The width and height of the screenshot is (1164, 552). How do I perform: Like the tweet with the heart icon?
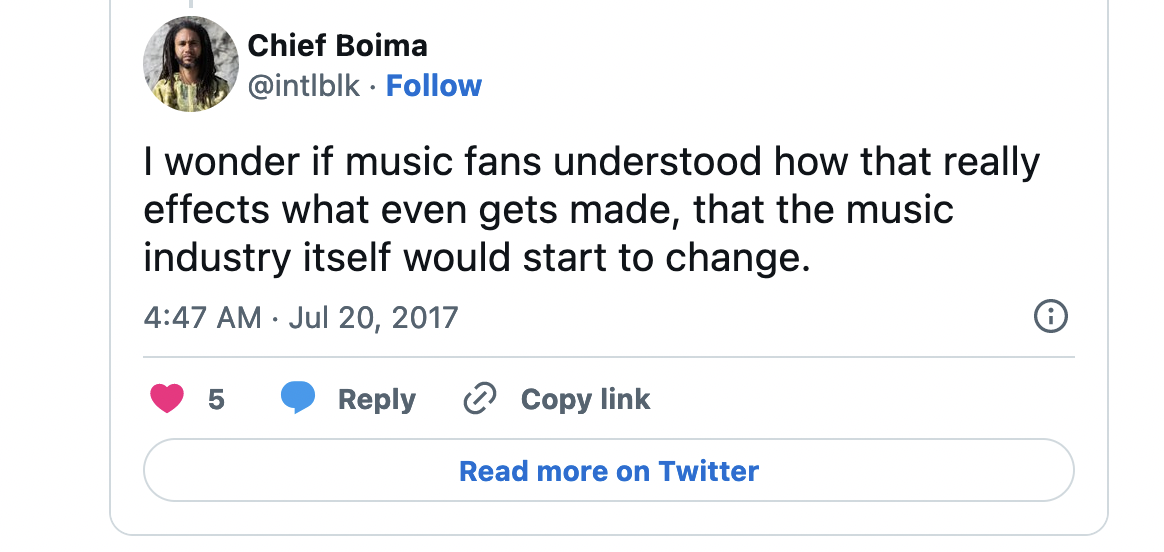coord(167,399)
